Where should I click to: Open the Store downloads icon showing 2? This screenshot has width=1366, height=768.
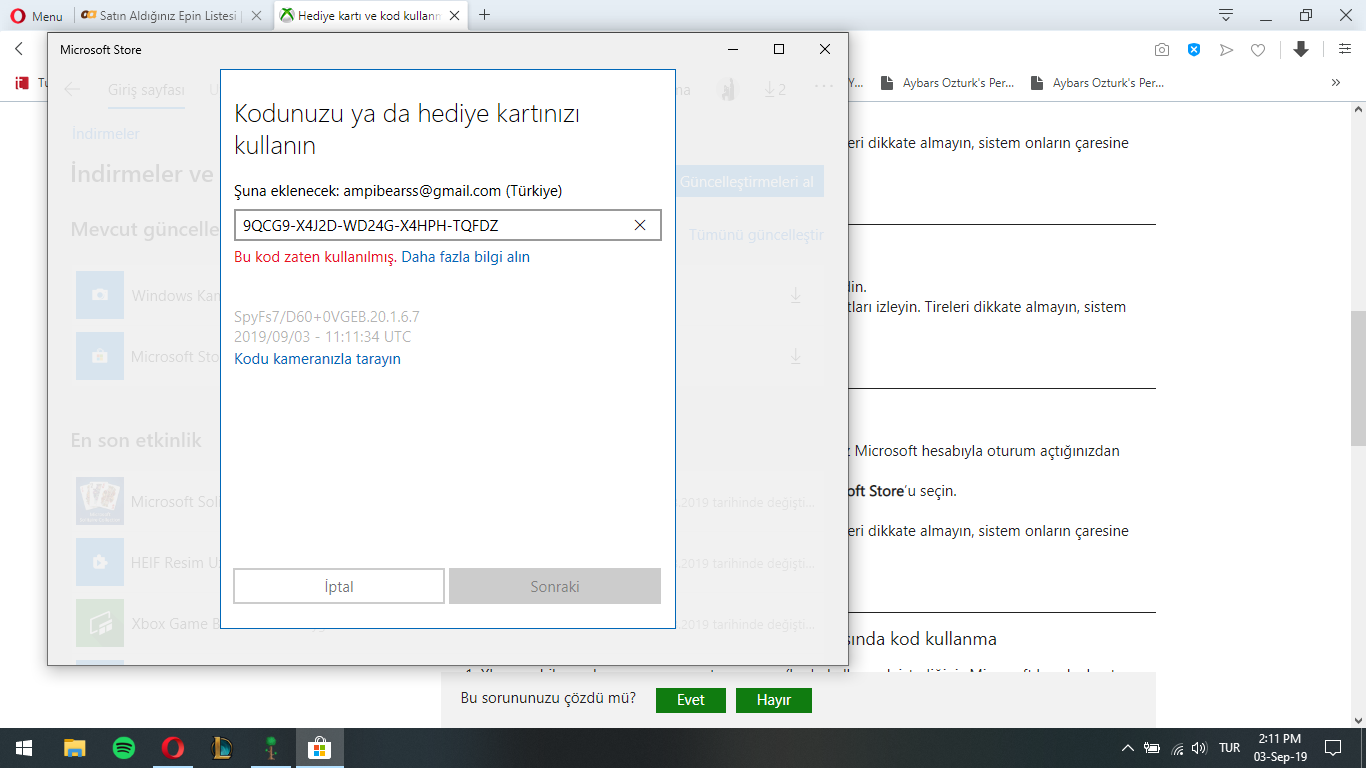point(774,89)
